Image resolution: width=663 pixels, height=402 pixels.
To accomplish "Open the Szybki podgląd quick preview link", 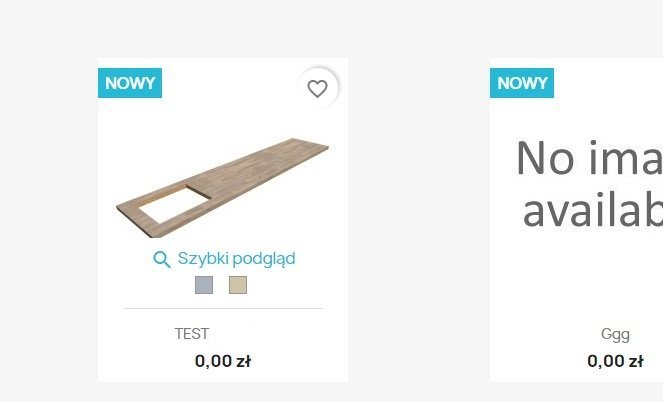I will pos(236,259).
